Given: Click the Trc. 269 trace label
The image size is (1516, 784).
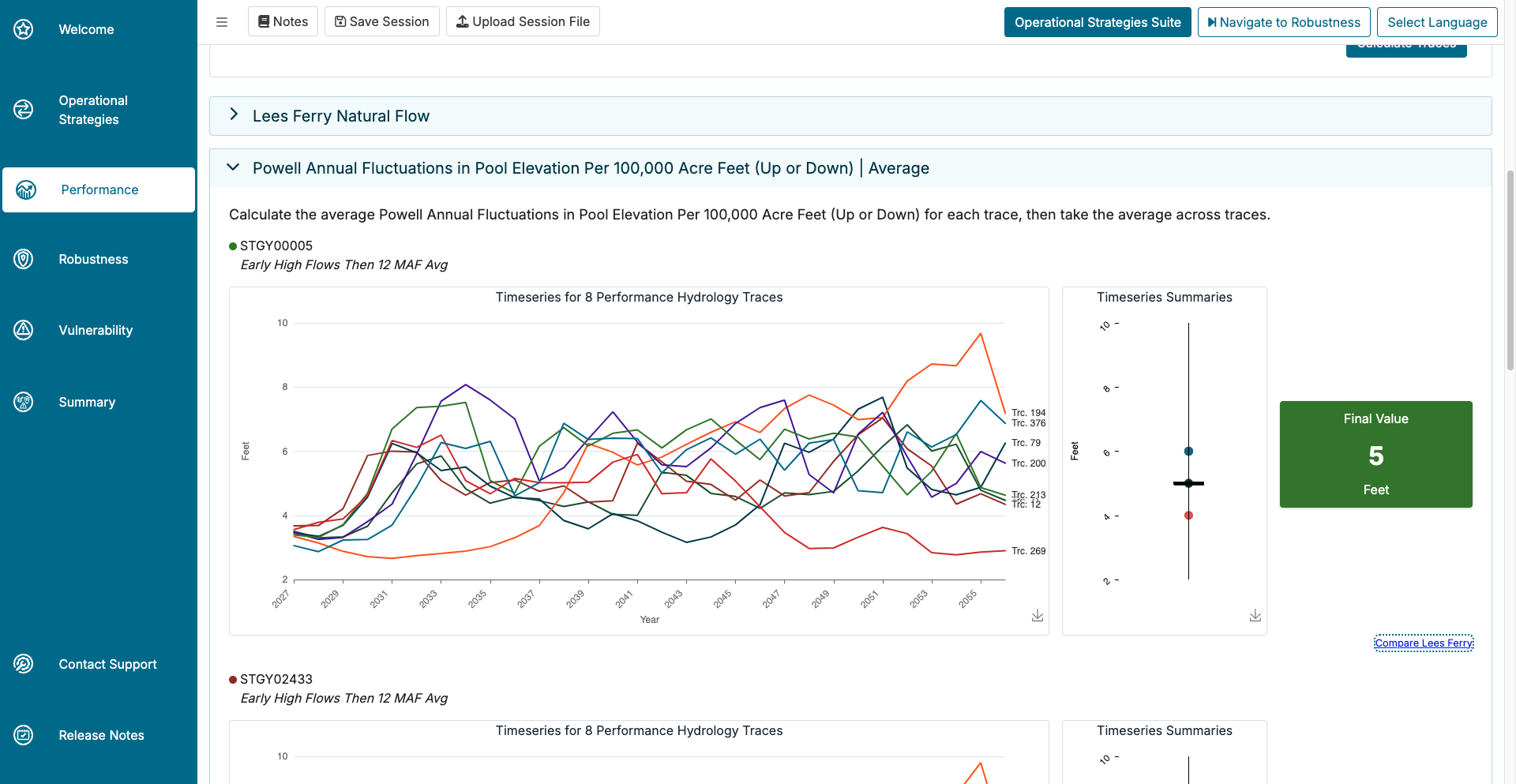Looking at the screenshot, I should (1029, 551).
